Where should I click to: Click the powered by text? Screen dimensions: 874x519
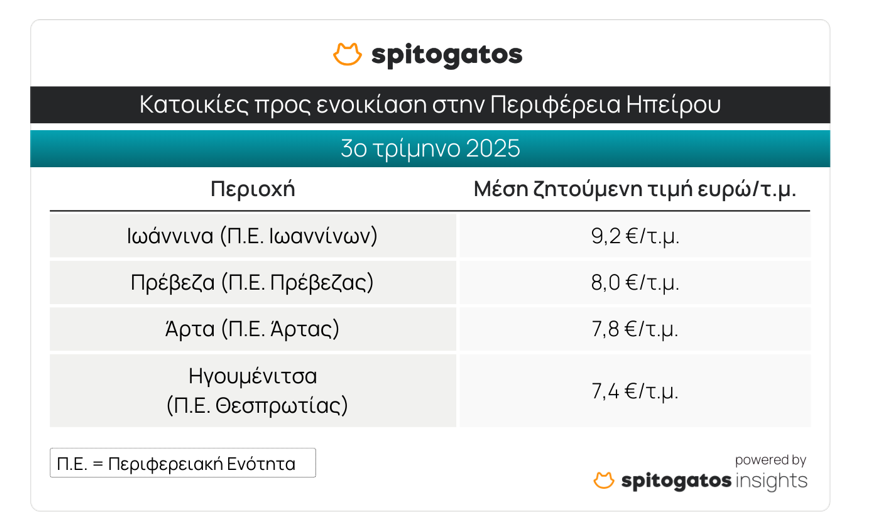770,460
